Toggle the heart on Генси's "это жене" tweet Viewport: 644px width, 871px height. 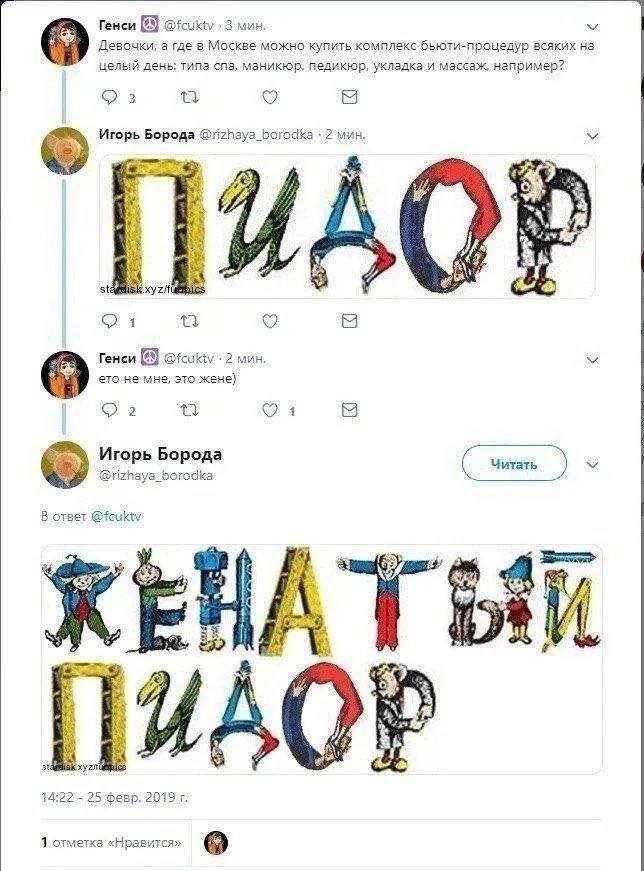pyautogui.click(x=269, y=410)
